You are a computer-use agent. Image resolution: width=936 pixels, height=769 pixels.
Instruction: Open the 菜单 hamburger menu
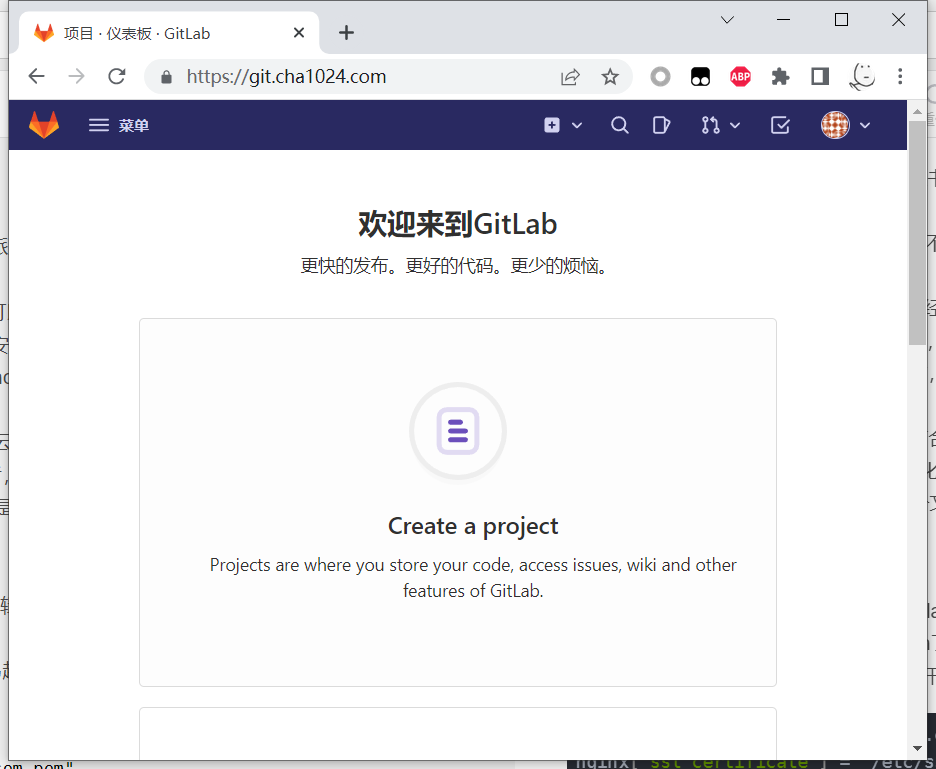point(119,125)
